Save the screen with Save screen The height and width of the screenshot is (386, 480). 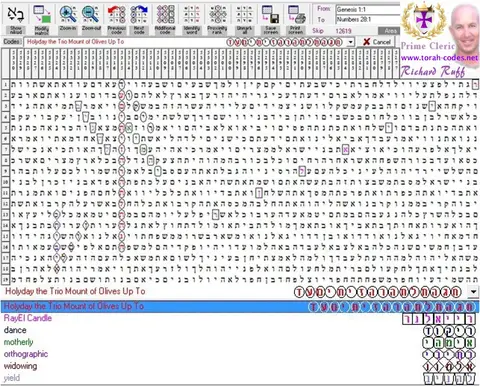(270, 19)
